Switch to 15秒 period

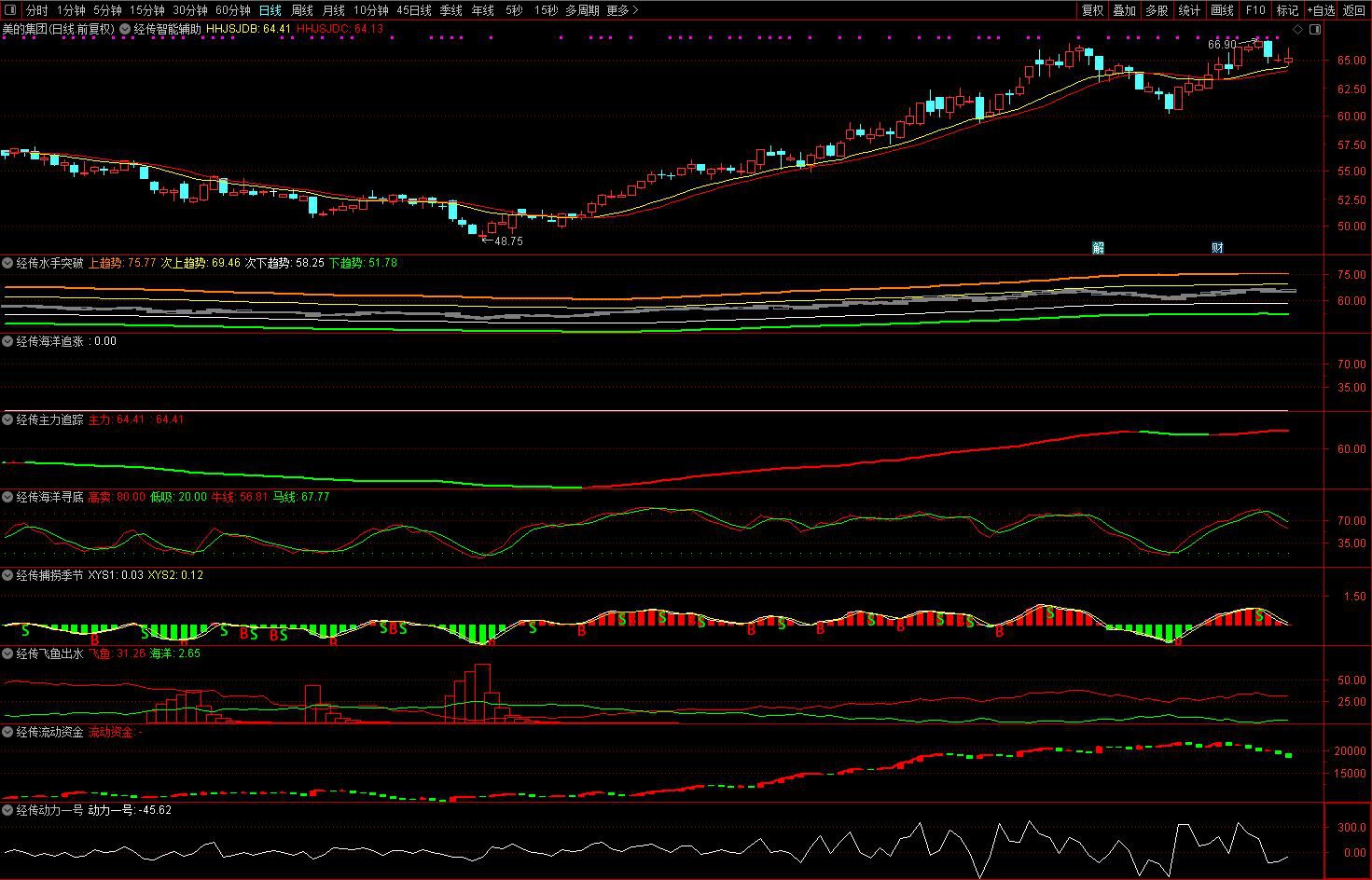546,10
